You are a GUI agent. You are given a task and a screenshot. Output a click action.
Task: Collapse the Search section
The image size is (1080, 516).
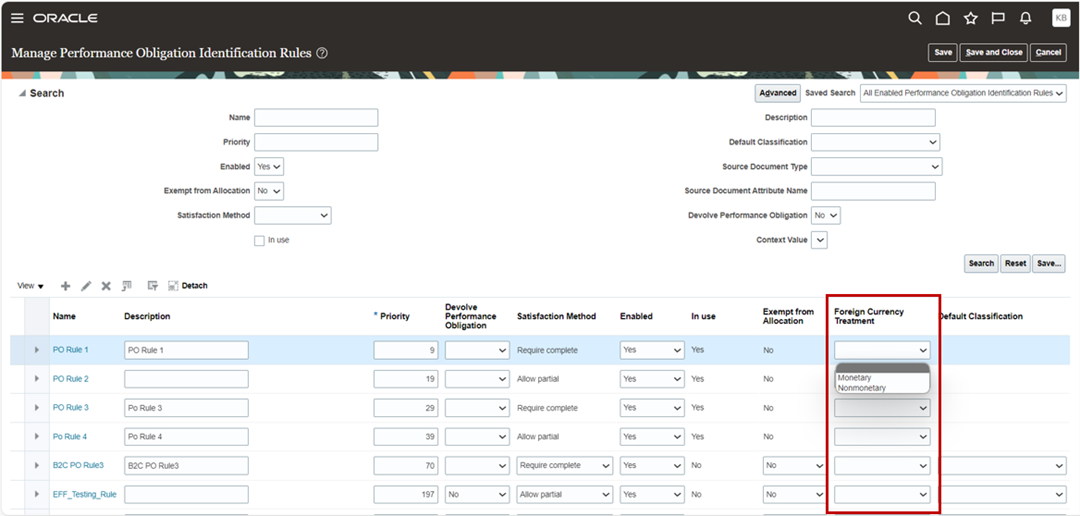pos(22,94)
